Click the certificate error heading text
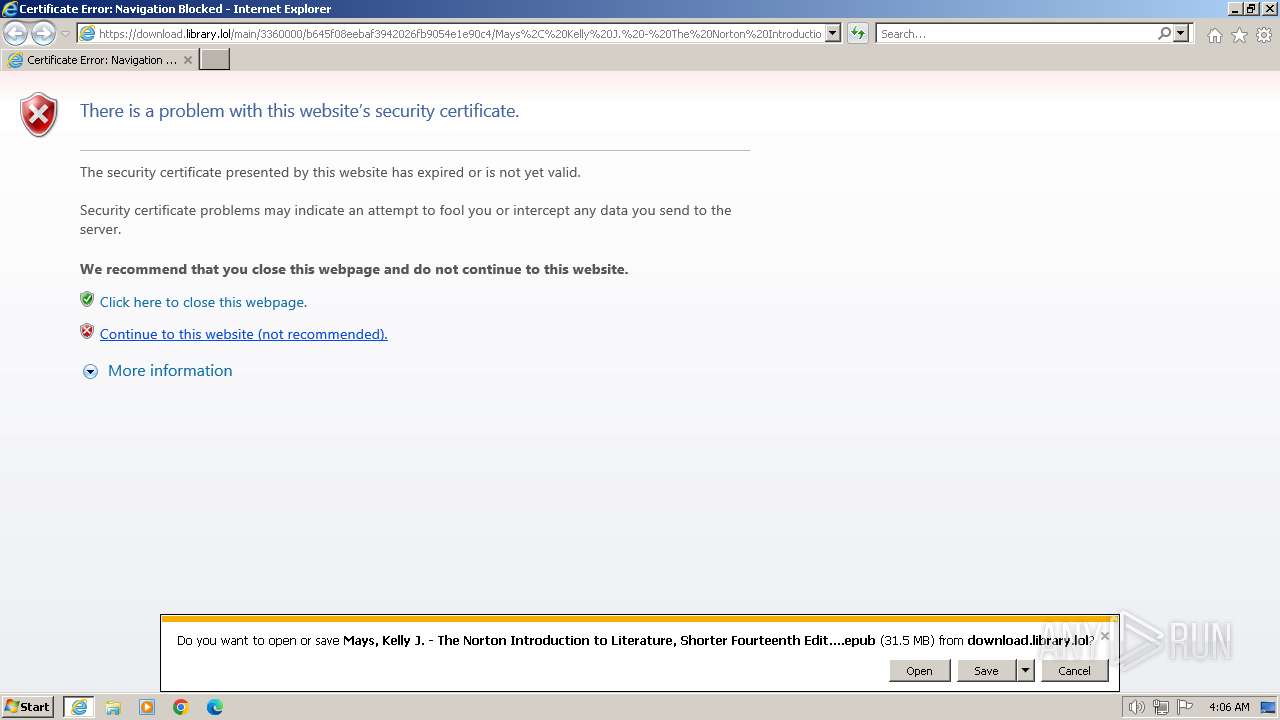The image size is (1280, 720). tap(299, 111)
